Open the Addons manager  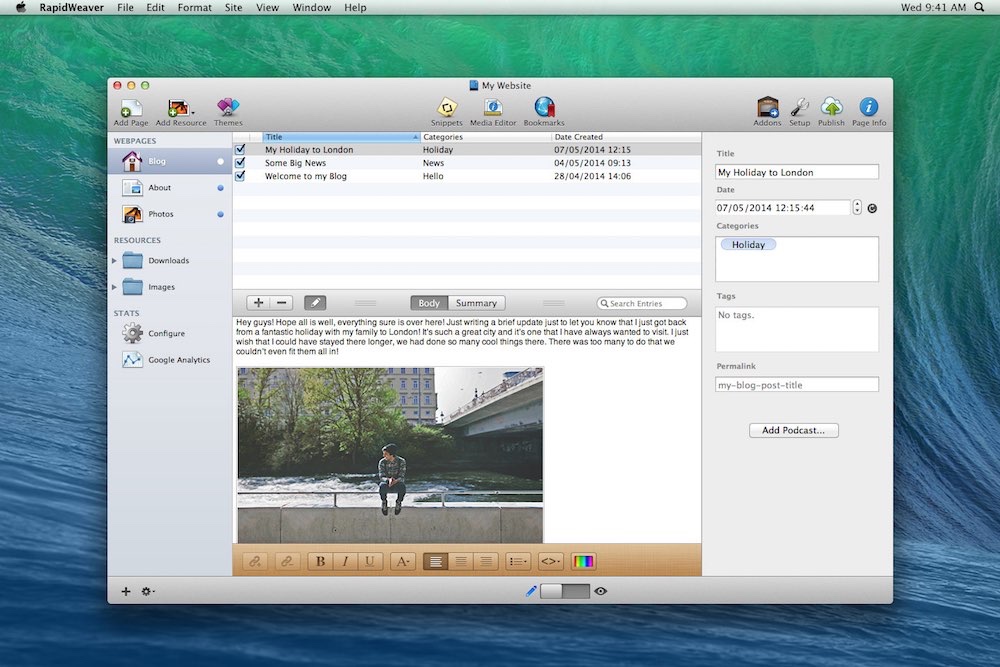(767, 112)
